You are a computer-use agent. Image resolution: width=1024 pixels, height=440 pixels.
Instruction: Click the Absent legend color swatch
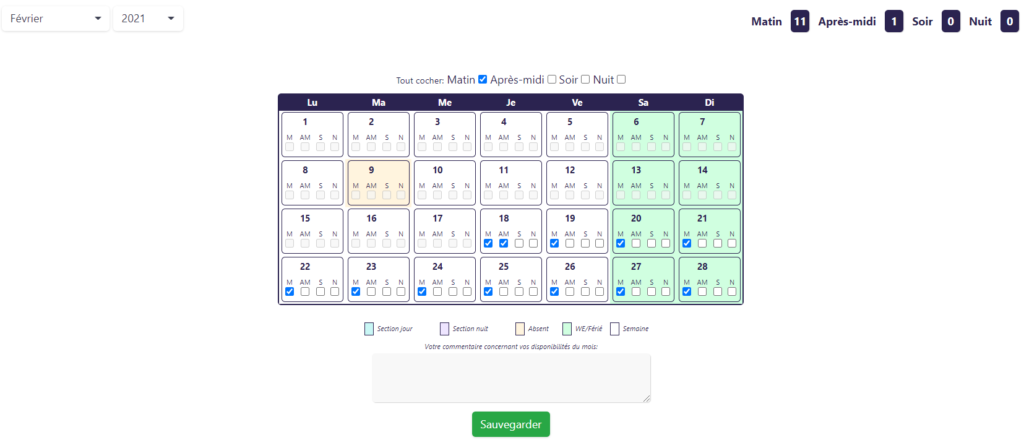click(x=520, y=328)
